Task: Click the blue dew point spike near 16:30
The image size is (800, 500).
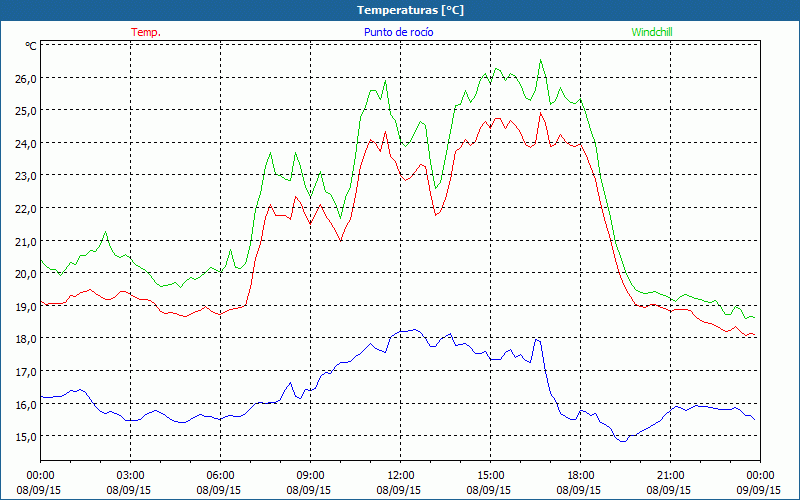Action: point(537,340)
